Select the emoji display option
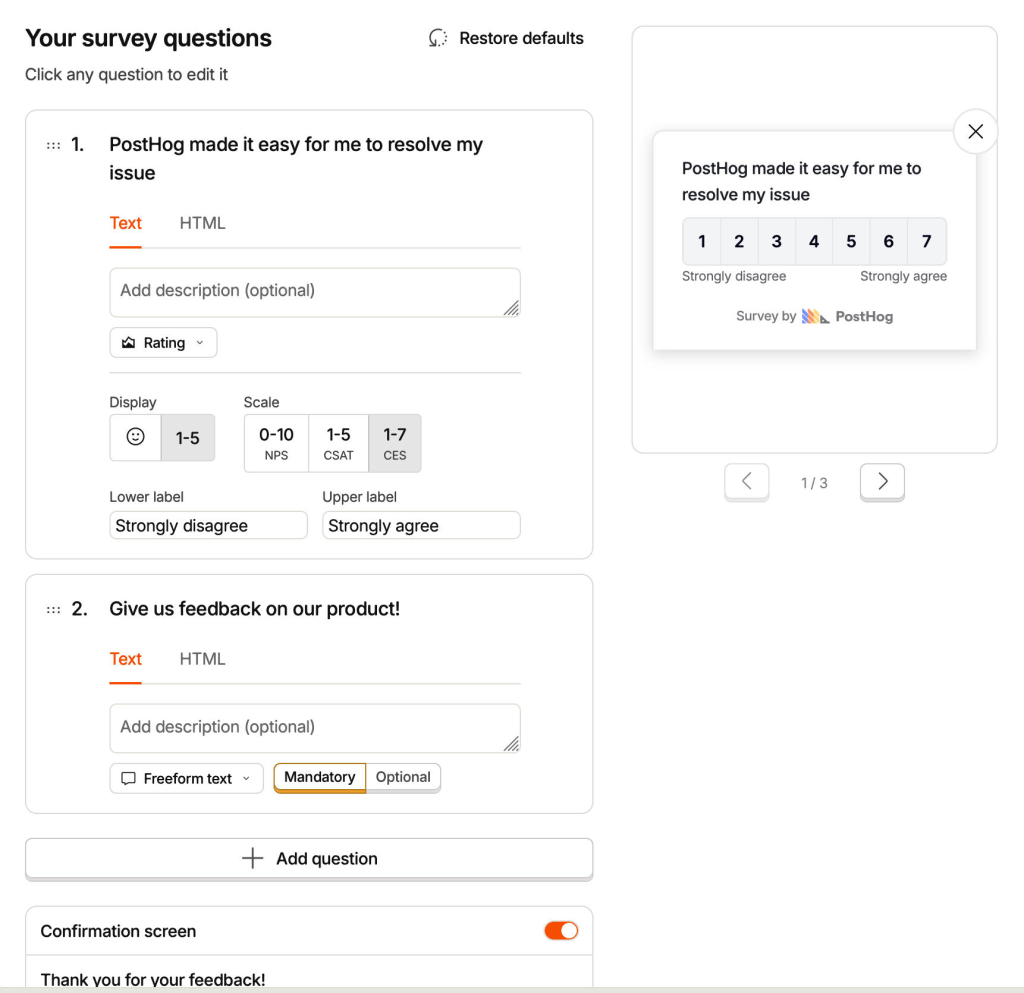The image size is (1024, 993). point(135,437)
